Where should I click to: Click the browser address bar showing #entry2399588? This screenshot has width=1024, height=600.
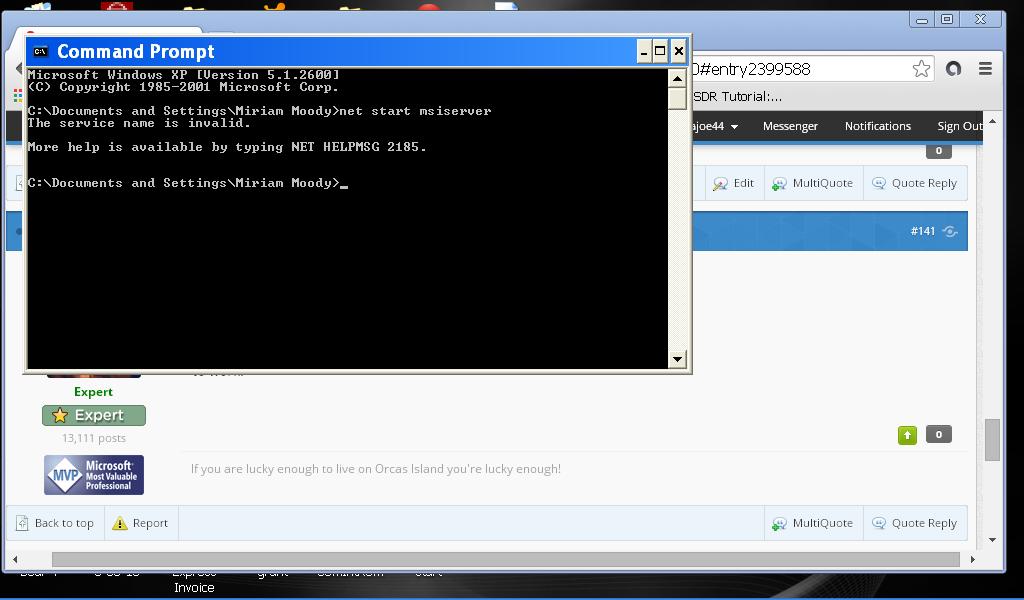point(800,69)
